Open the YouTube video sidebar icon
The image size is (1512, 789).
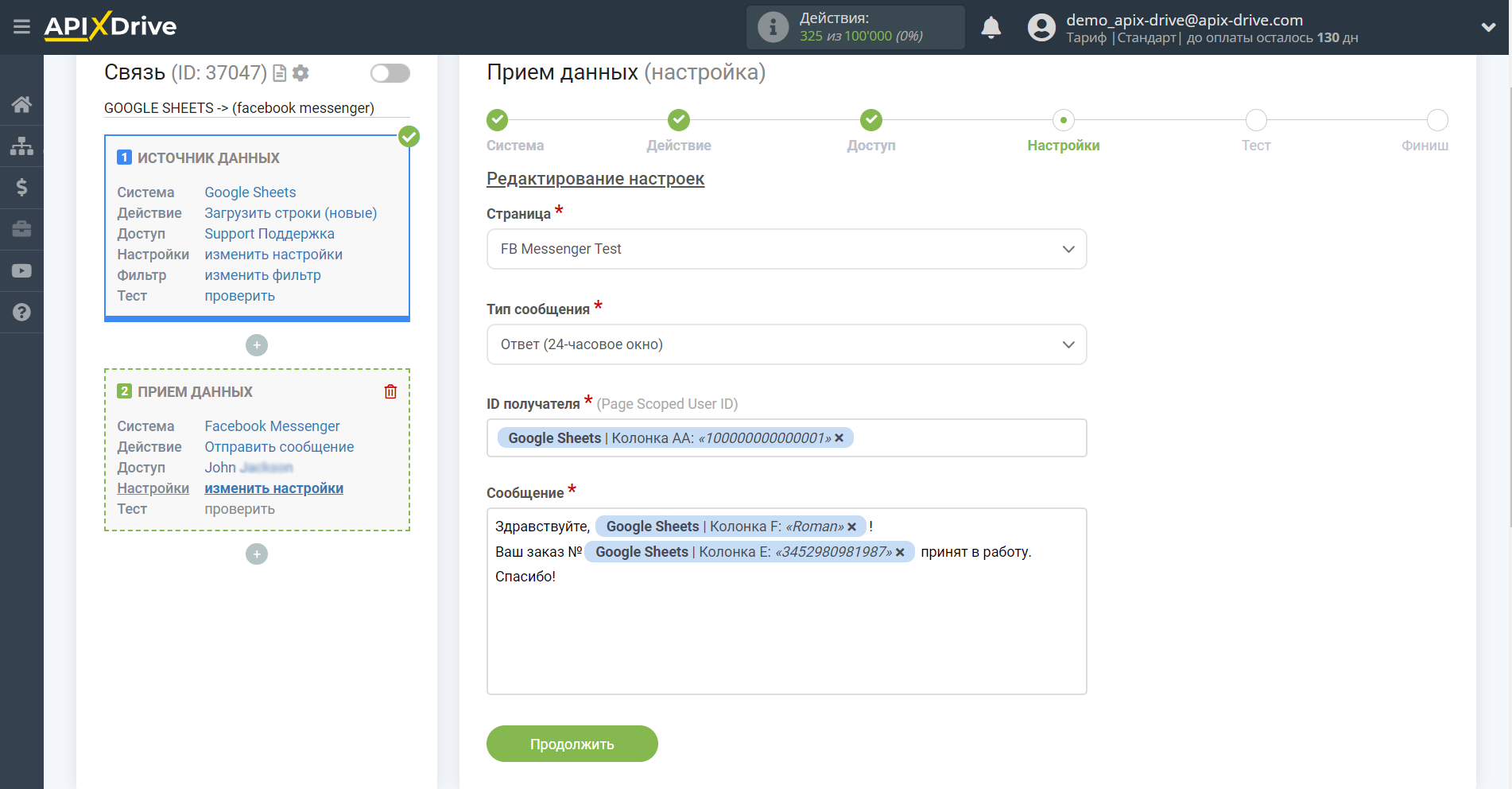tap(21, 270)
